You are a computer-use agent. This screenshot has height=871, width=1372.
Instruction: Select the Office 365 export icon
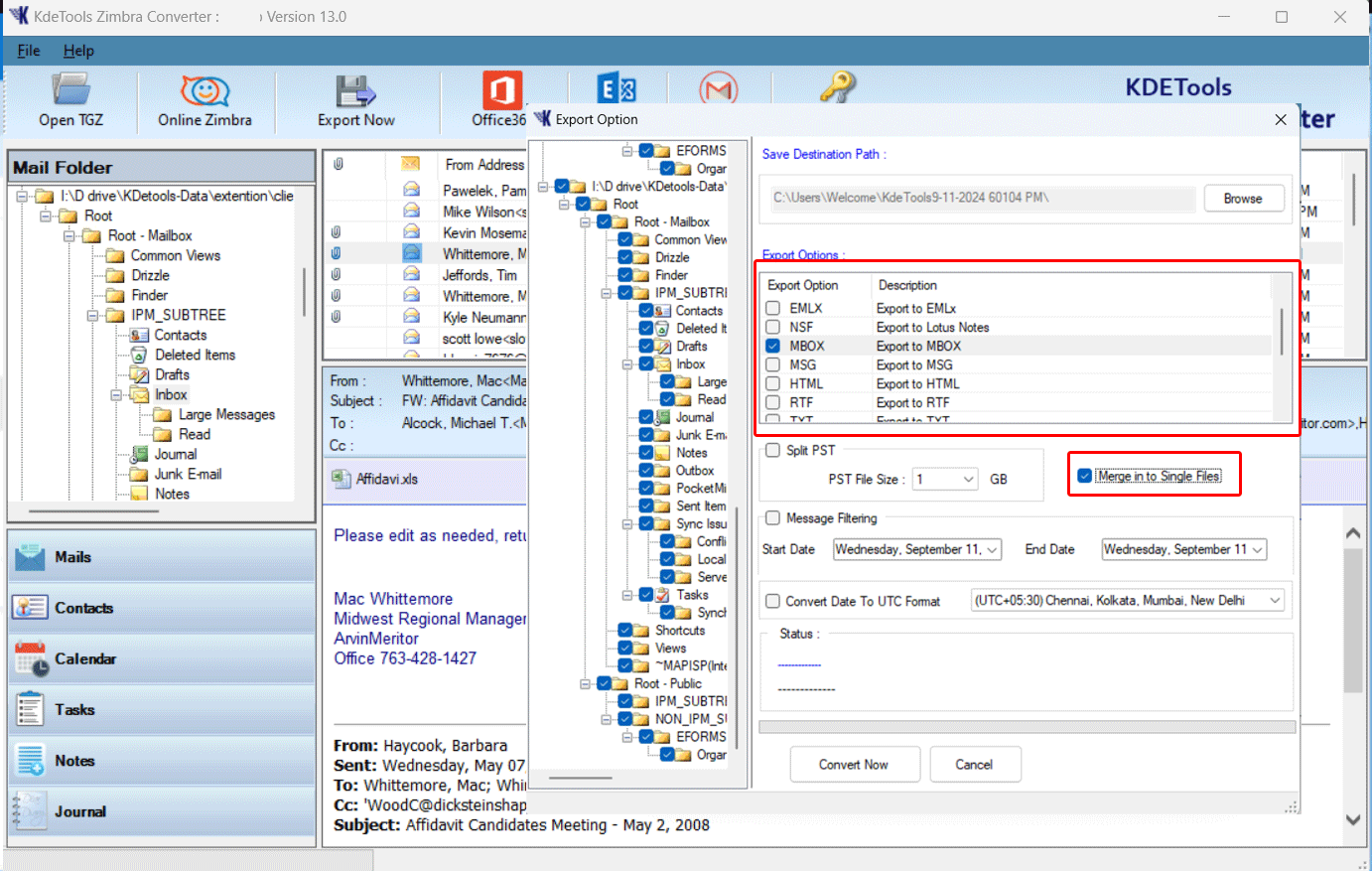tap(501, 90)
